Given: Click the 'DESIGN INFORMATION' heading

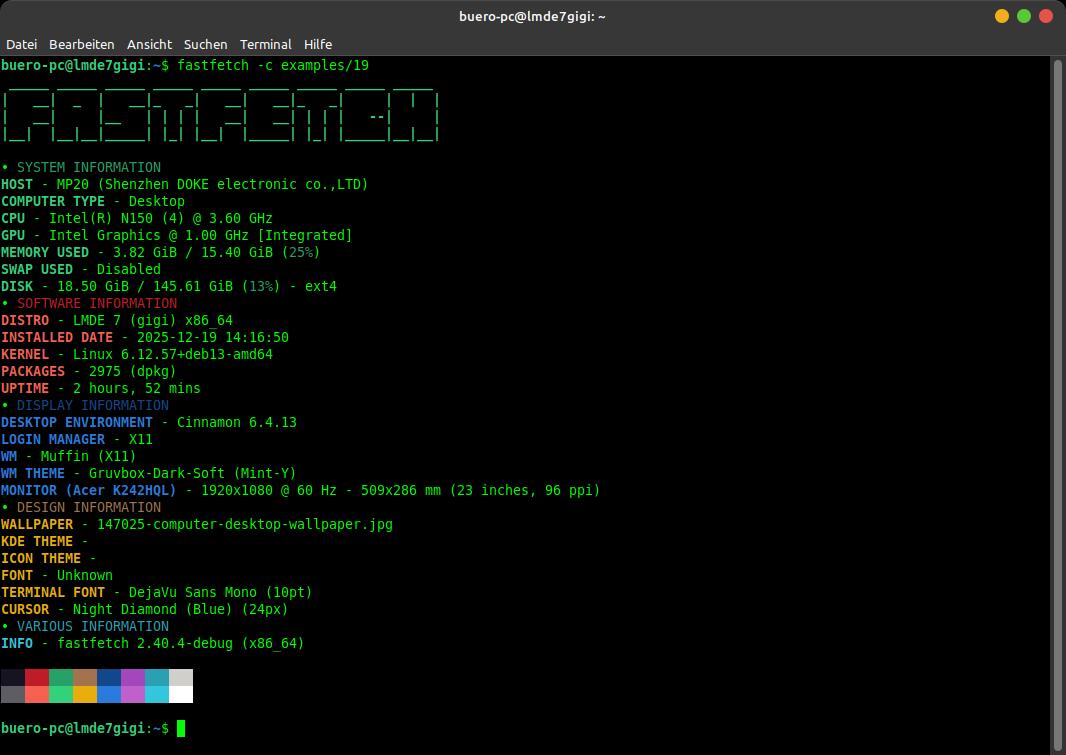Looking at the screenshot, I should click(89, 507).
